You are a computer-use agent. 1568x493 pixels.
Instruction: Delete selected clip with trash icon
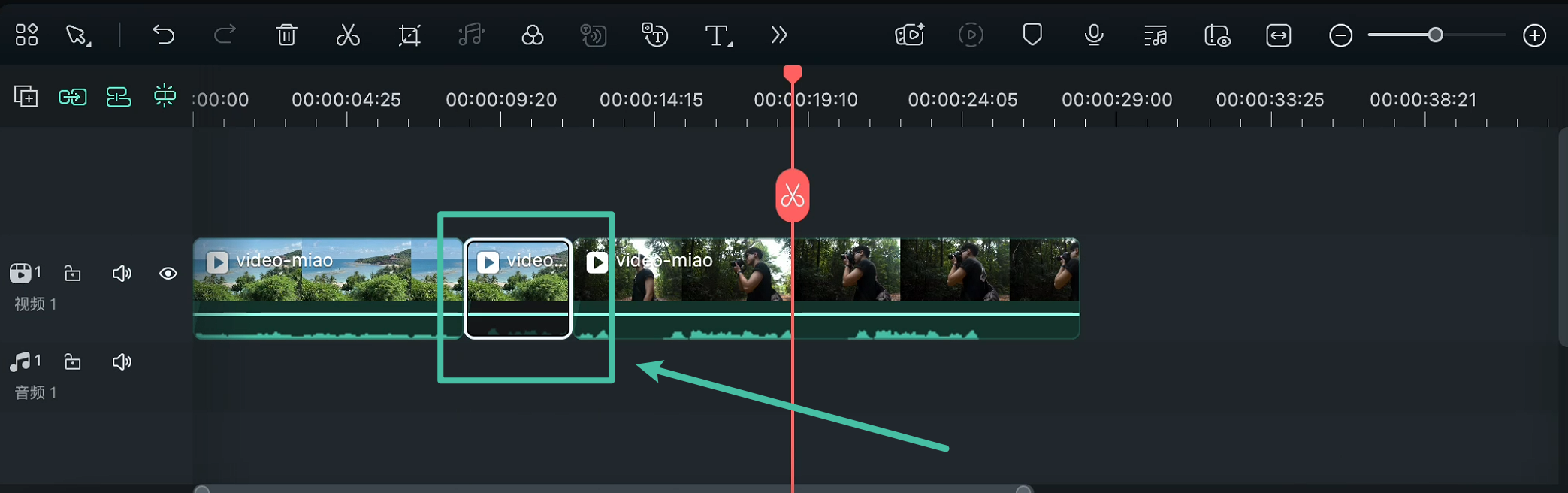pos(286,35)
